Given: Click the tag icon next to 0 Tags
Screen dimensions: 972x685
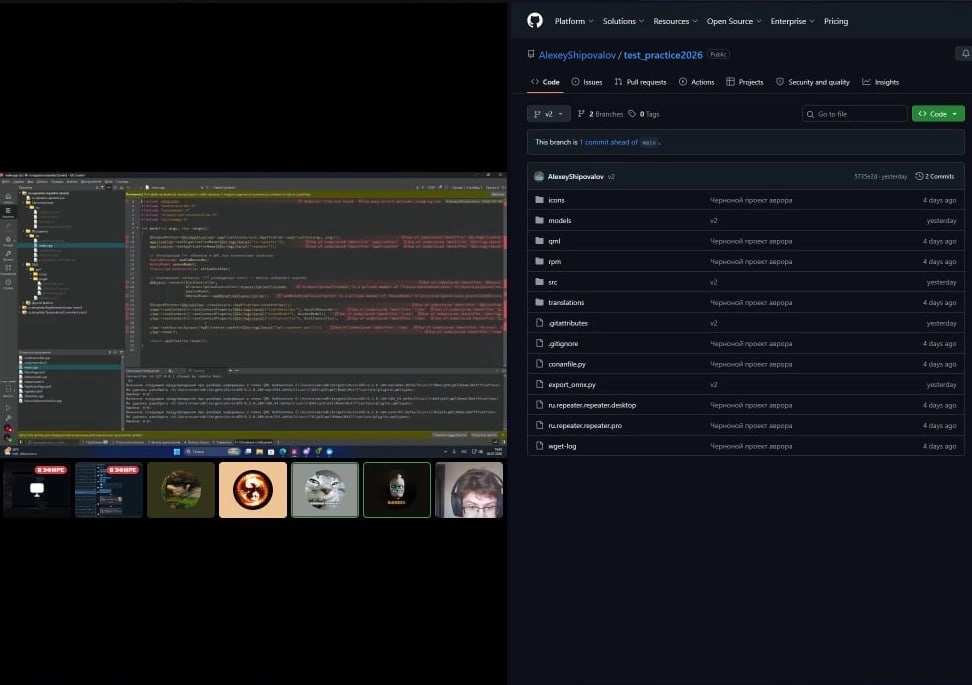Looking at the screenshot, I should pyautogui.click(x=632, y=114).
